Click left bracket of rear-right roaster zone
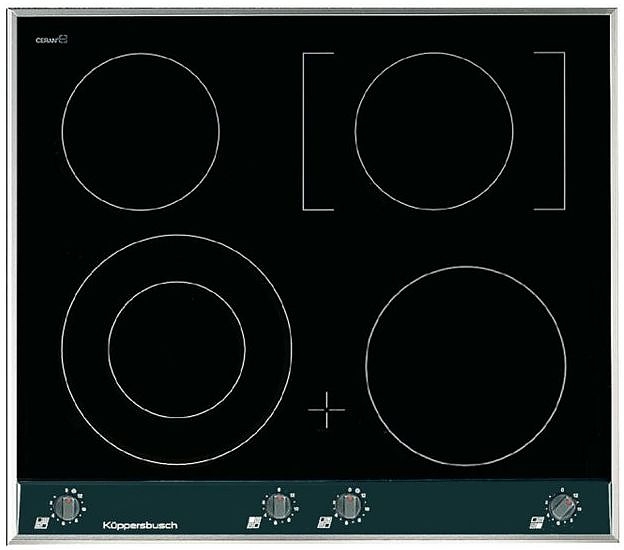Viewport: 624px width, 550px height. point(304,131)
